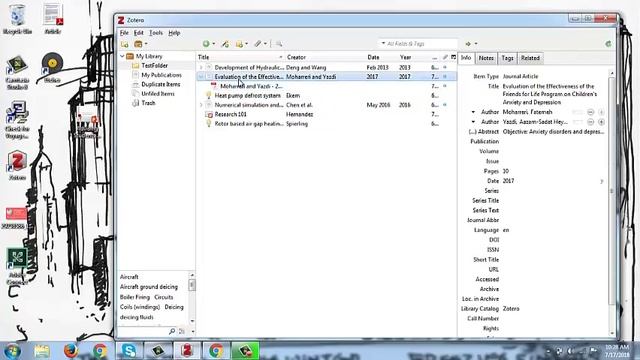Select Duplicate Items in the library tree
The width and height of the screenshot is (640, 360).
[160, 84]
